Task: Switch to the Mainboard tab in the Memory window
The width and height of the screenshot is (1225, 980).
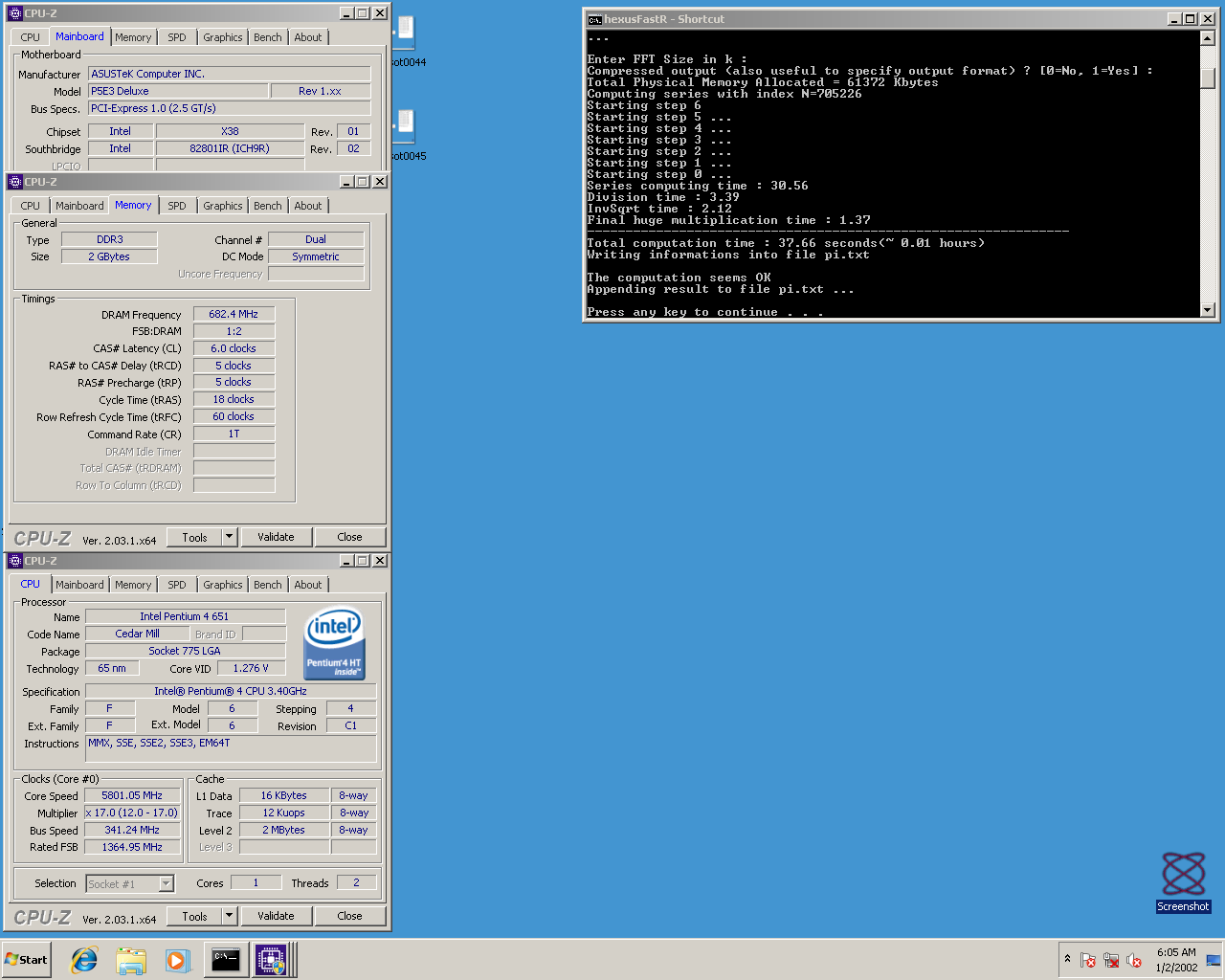Action: (79, 206)
